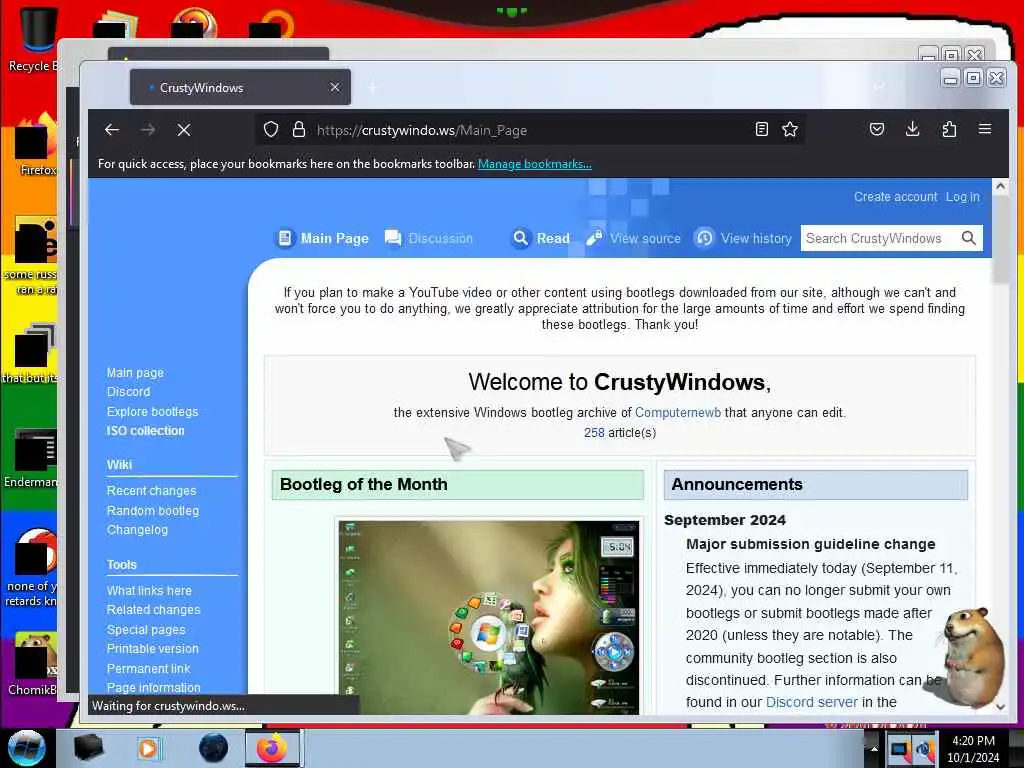Open Page information tool link
1024x768 pixels.
click(x=153, y=688)
